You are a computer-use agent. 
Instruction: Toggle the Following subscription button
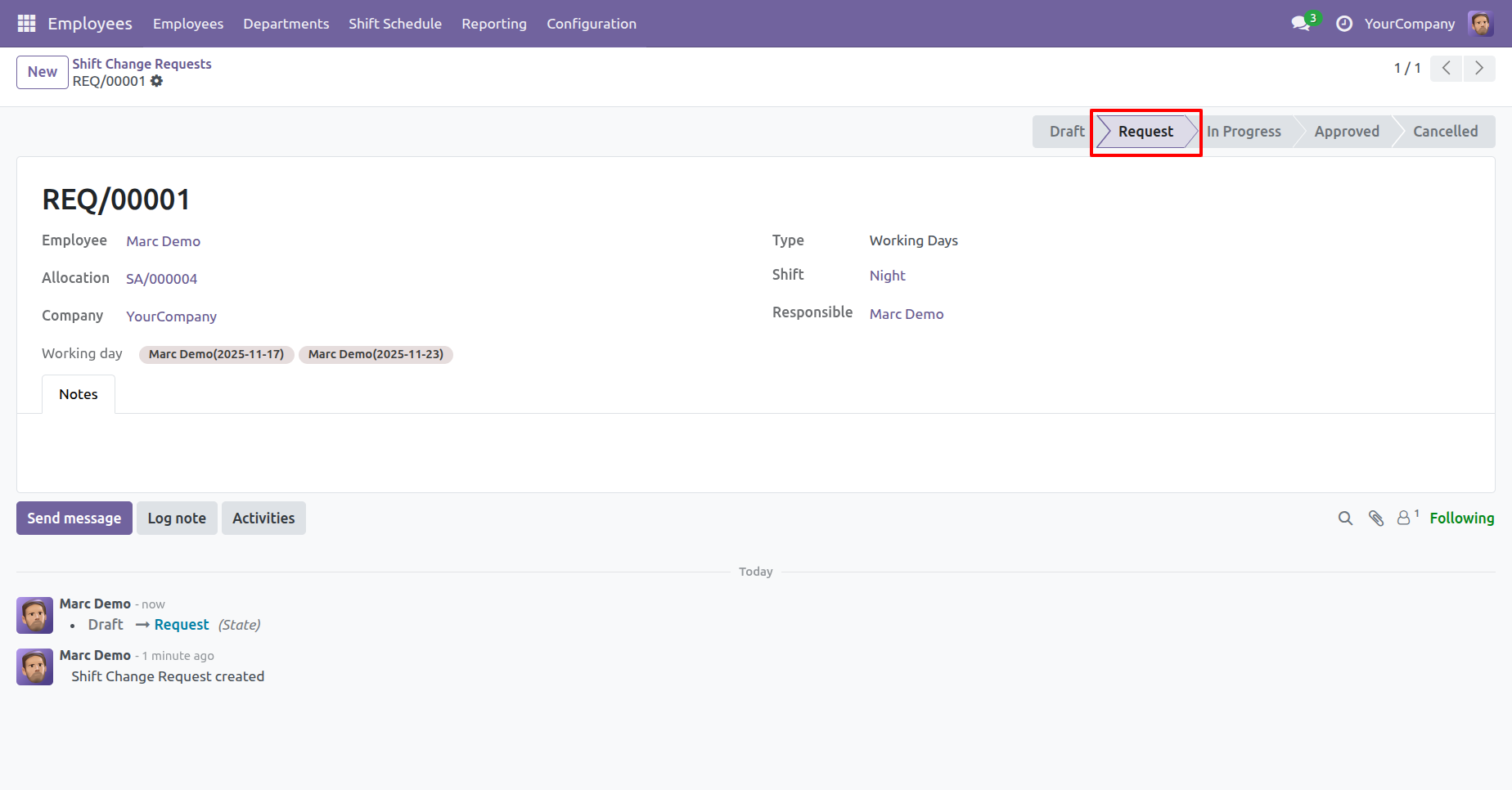click(1462, 518)
